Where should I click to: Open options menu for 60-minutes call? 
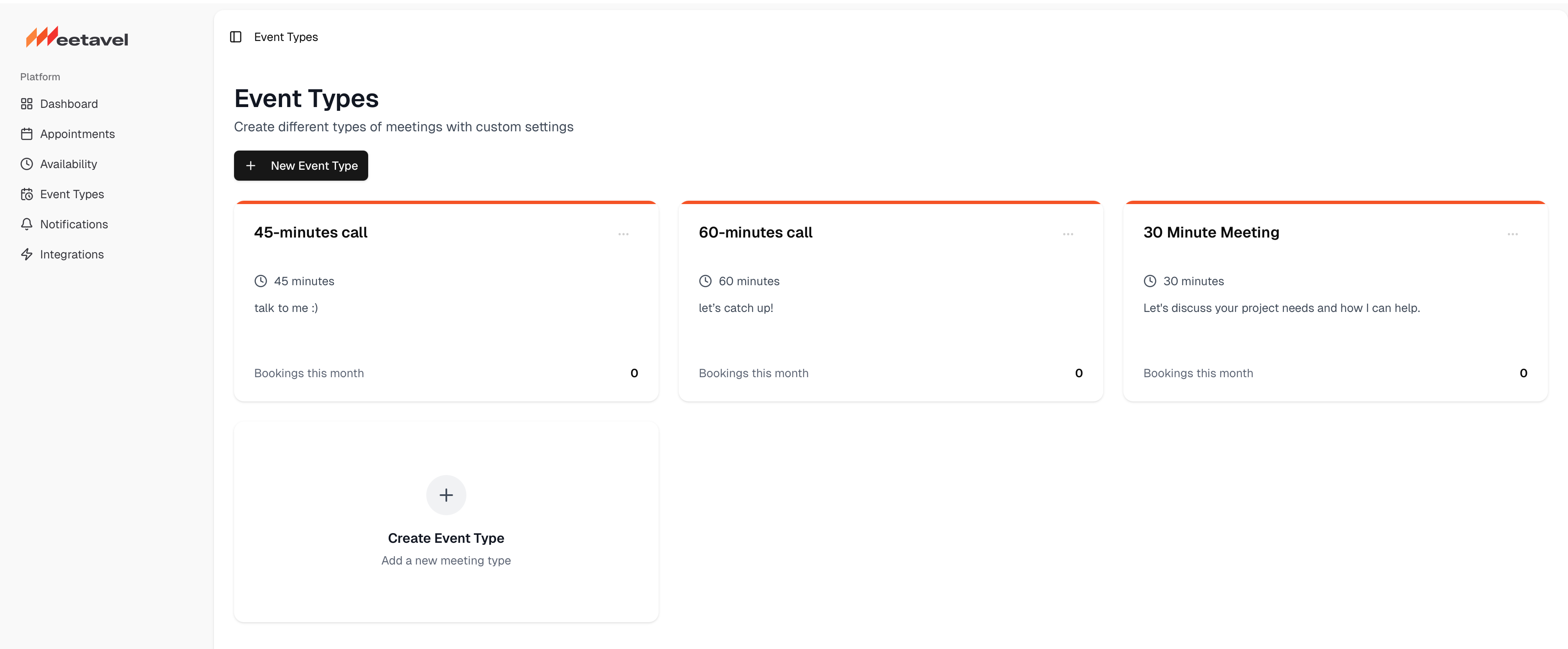[1068, 234]
